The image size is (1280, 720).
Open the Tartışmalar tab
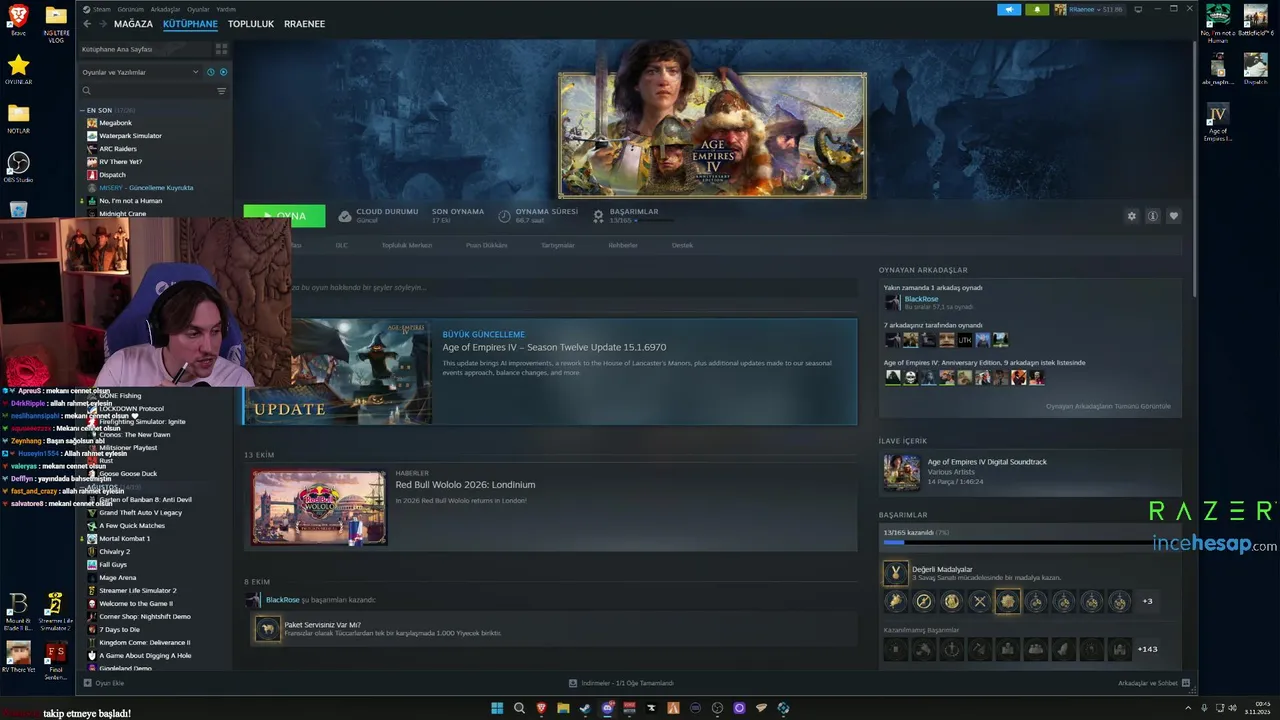558,245
